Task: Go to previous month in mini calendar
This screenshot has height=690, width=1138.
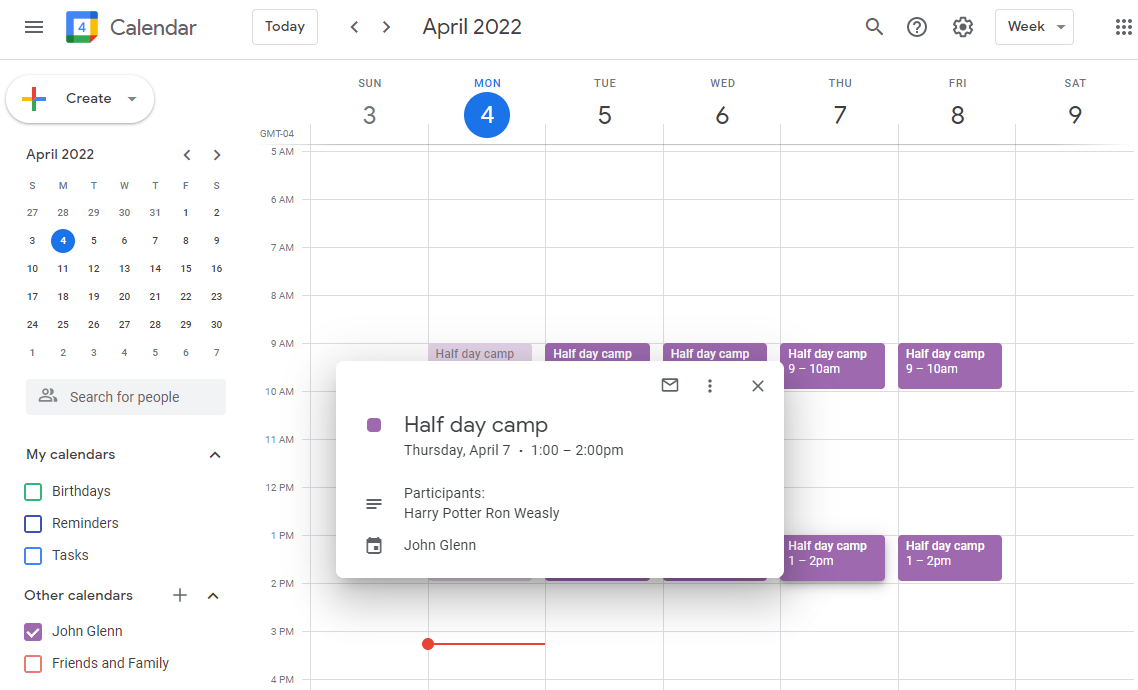Action: click(x=187, y=155)
